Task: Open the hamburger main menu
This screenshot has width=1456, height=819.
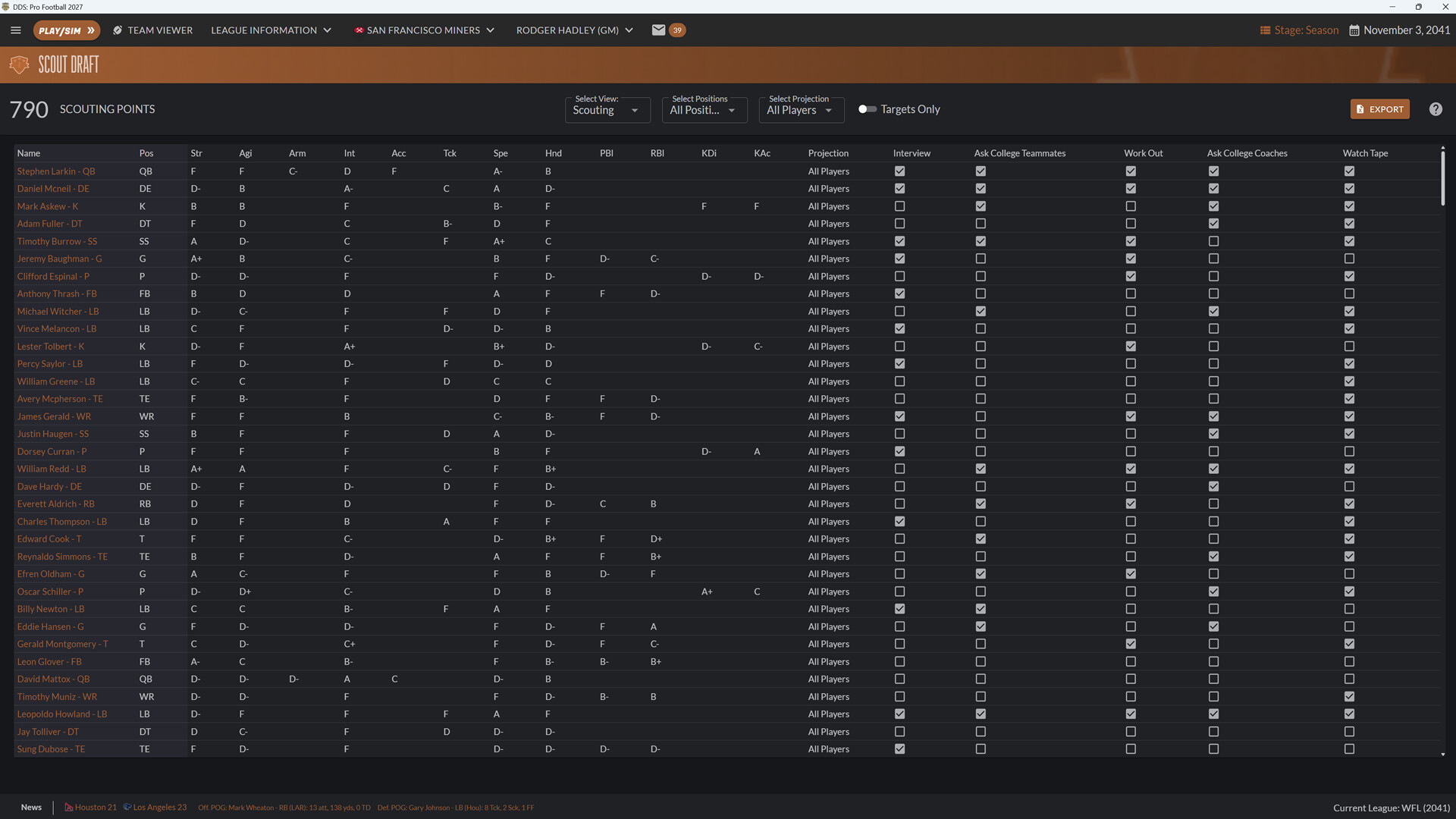Action: tap(16, 30)
